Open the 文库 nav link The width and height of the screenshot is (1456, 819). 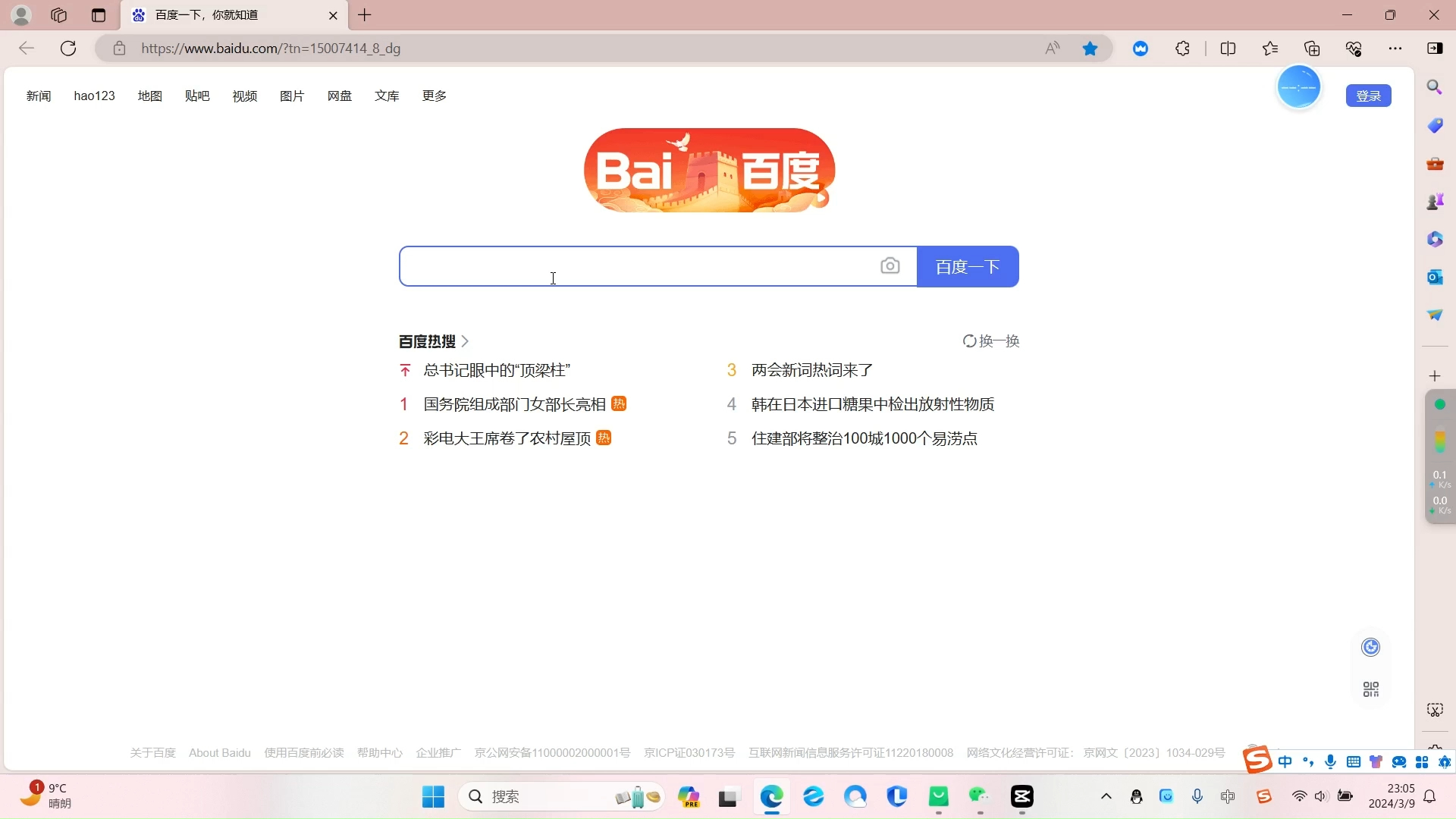[387, 96]
